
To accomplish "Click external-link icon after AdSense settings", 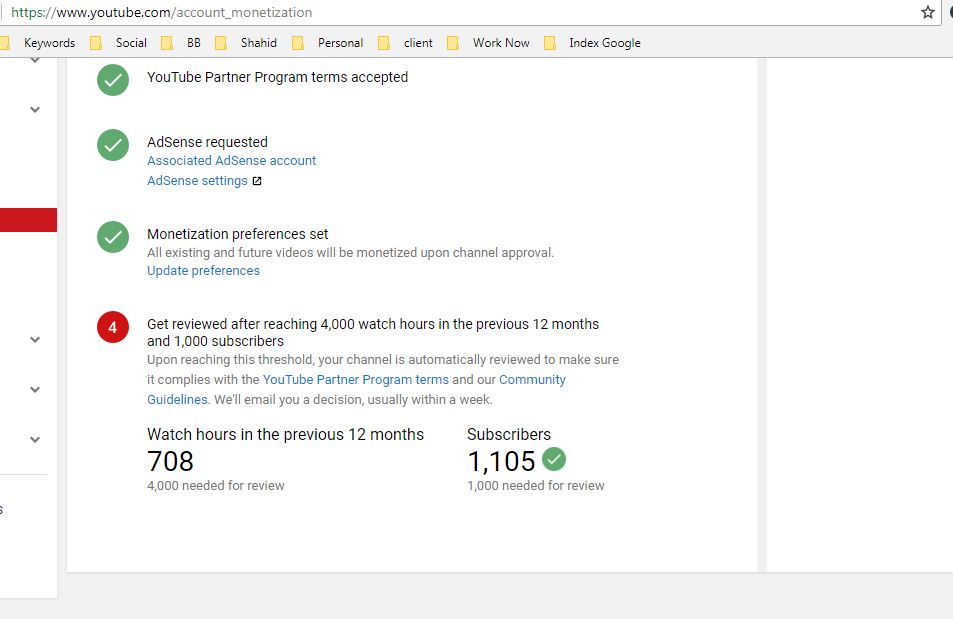I will (x=257, y=181).
